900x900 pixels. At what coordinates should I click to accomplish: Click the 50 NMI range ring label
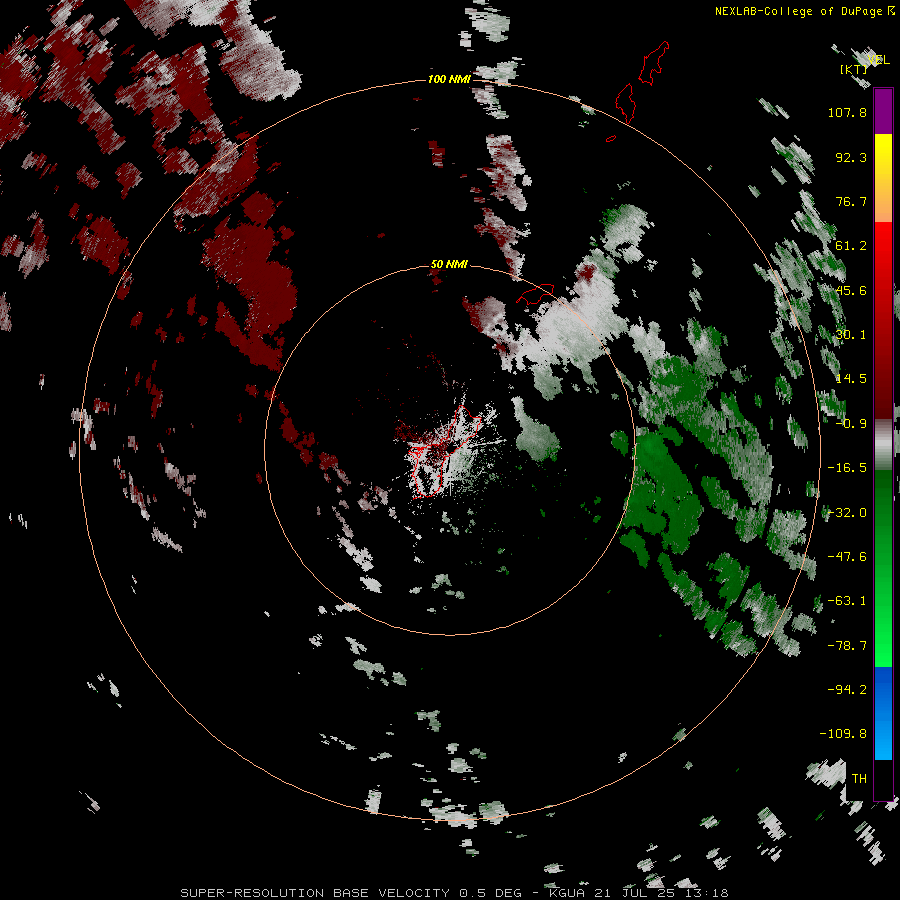[449, 264]
